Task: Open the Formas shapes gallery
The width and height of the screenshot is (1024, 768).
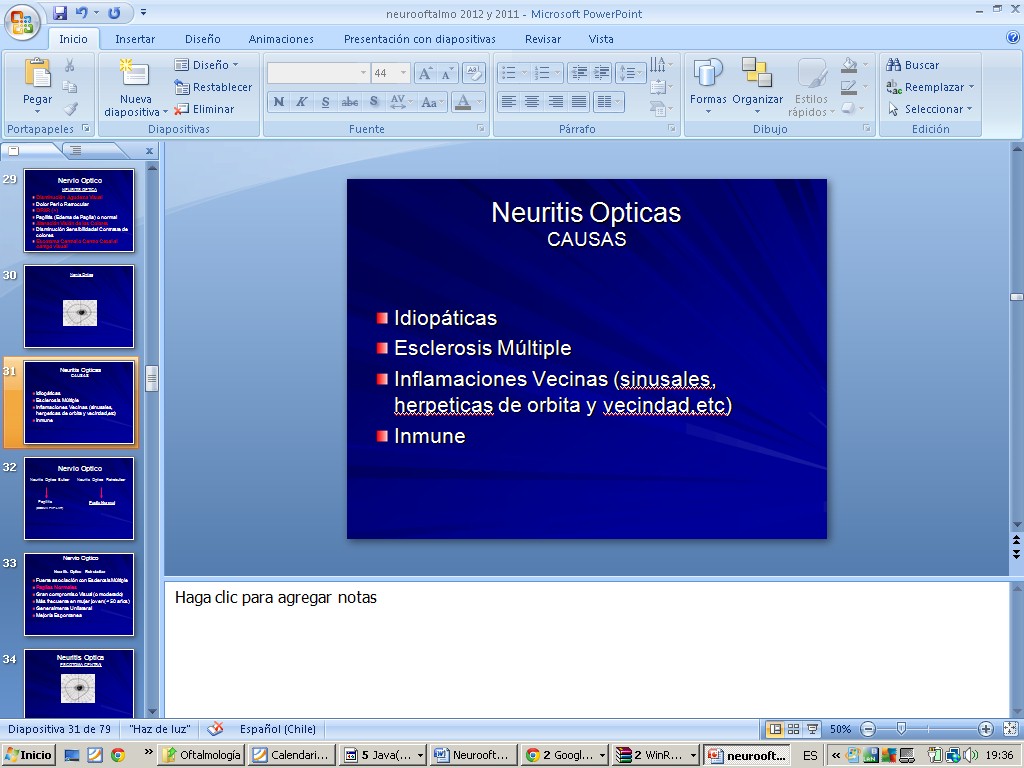Action: [x=708, y=75]
